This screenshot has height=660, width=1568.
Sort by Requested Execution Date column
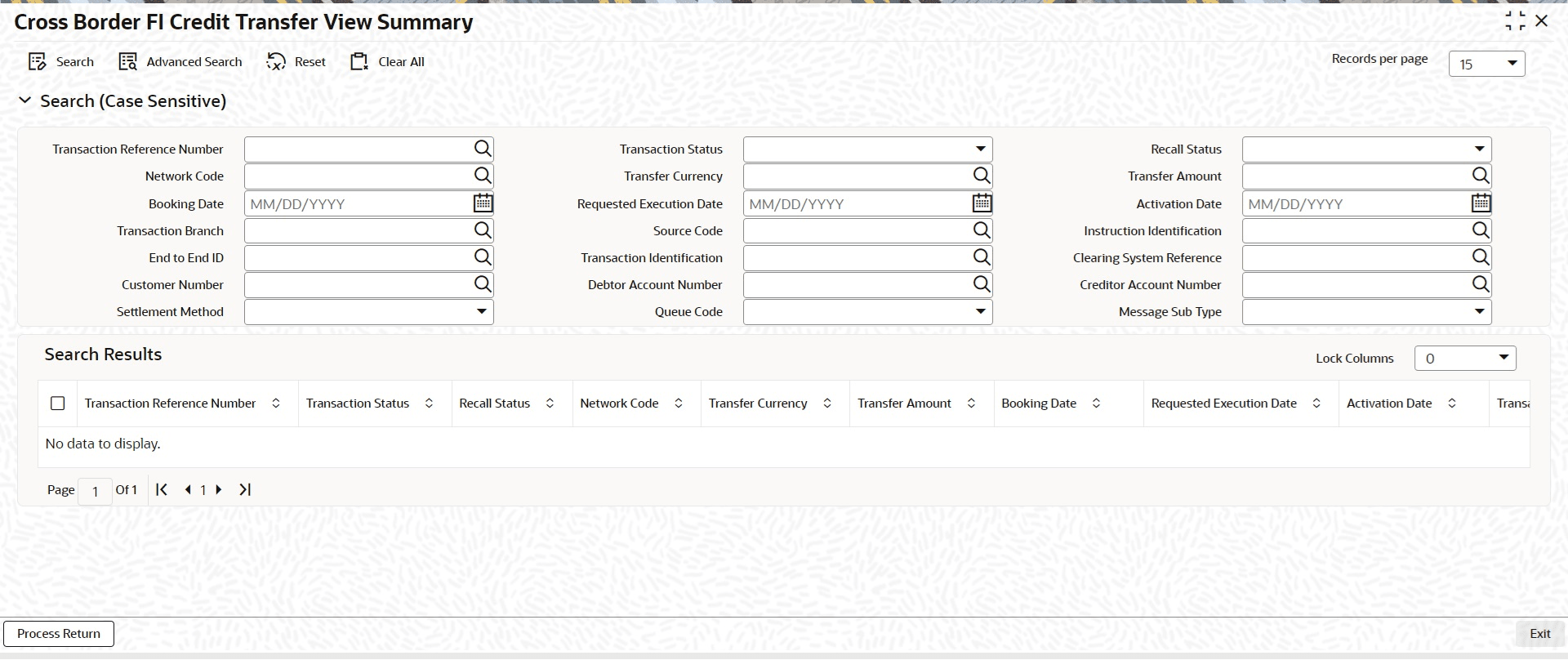pos(1316,404)
